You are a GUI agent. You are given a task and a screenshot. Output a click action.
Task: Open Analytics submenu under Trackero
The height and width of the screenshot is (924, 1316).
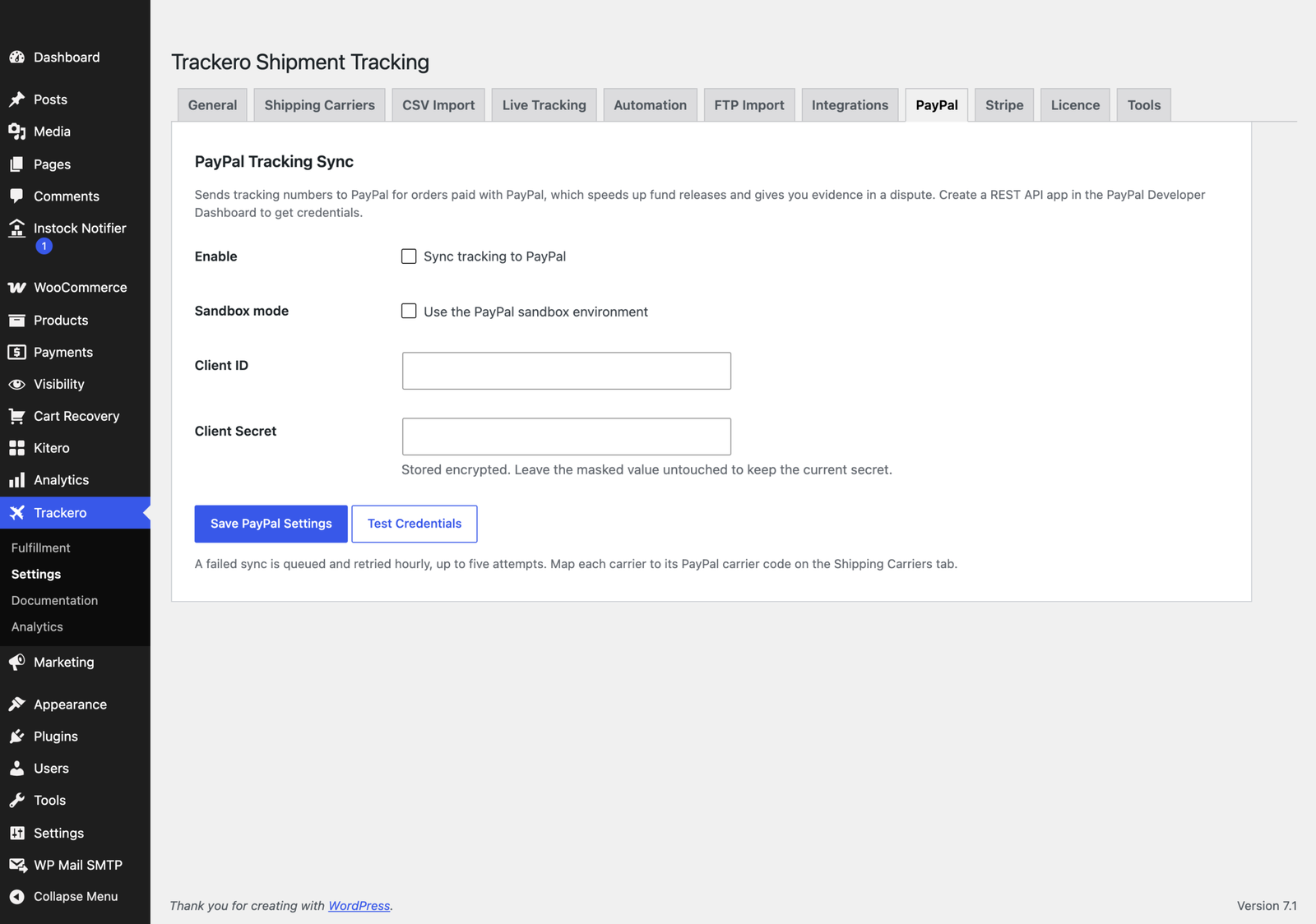coord(37,627)
